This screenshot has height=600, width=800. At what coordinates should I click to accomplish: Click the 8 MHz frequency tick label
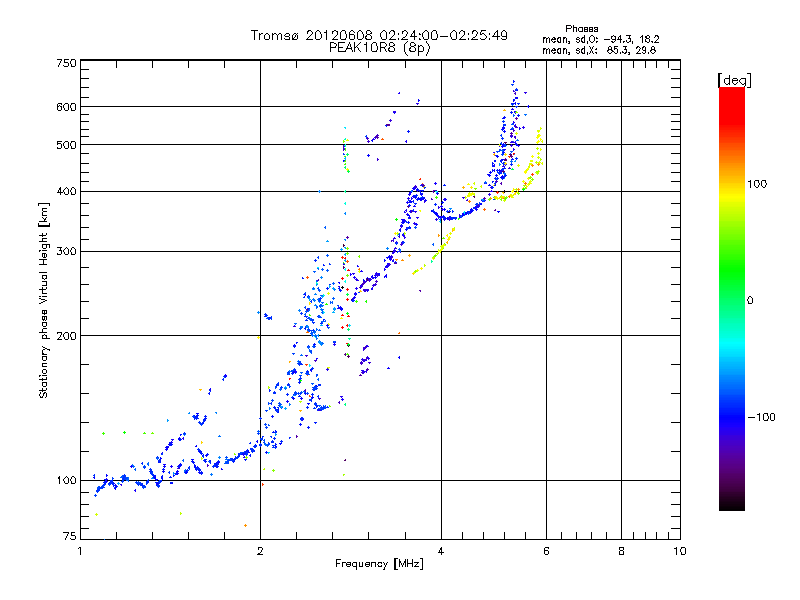[621, 551]
